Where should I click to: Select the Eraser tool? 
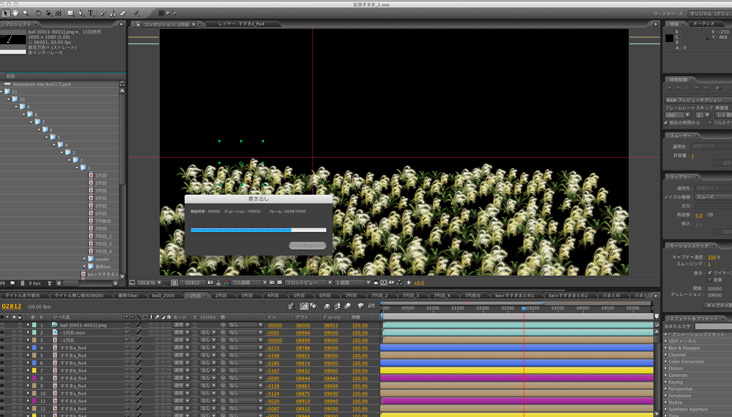(x=123, y=13)
